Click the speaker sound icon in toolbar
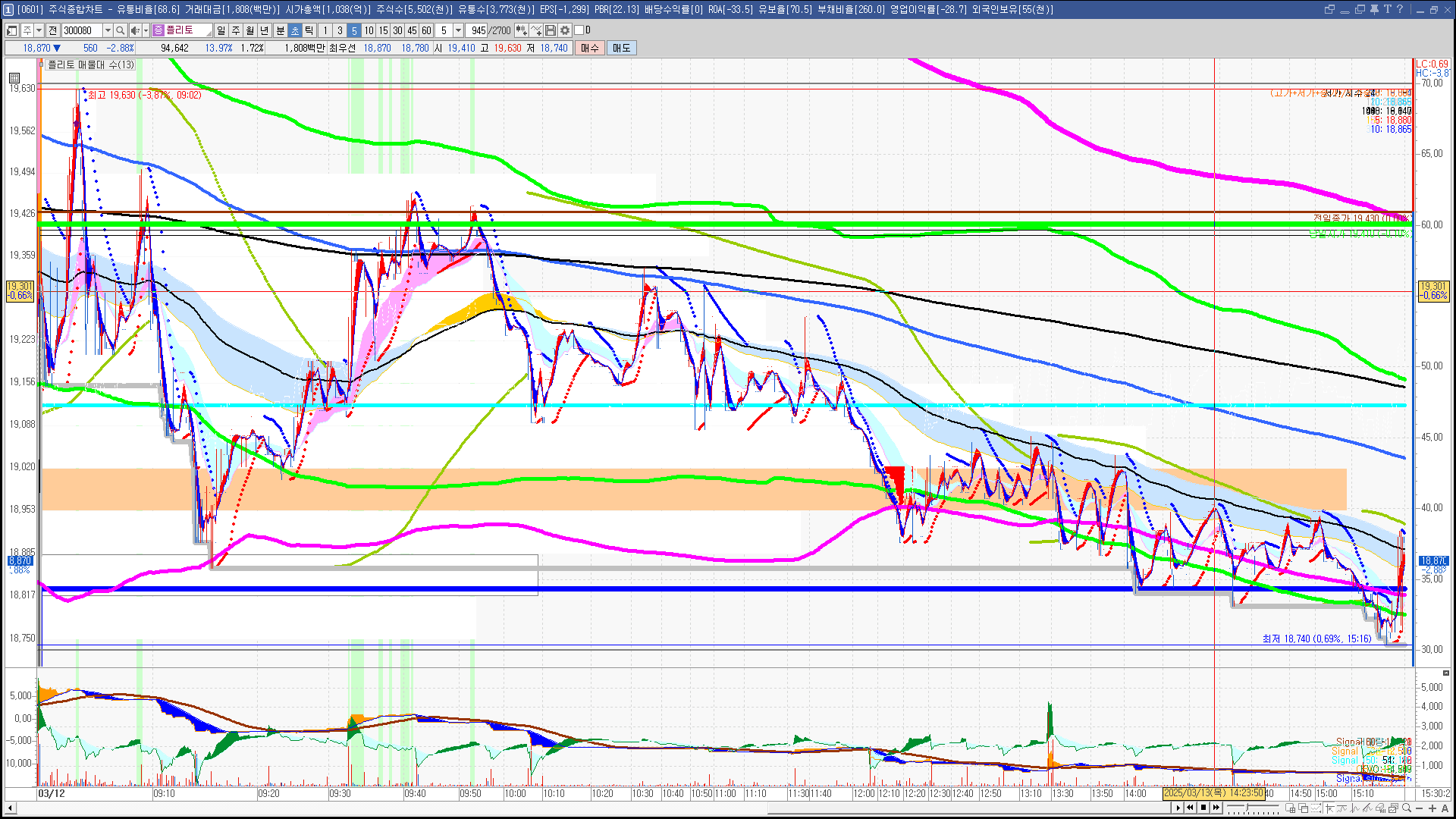1456x819 pixels. click(134, 30)
